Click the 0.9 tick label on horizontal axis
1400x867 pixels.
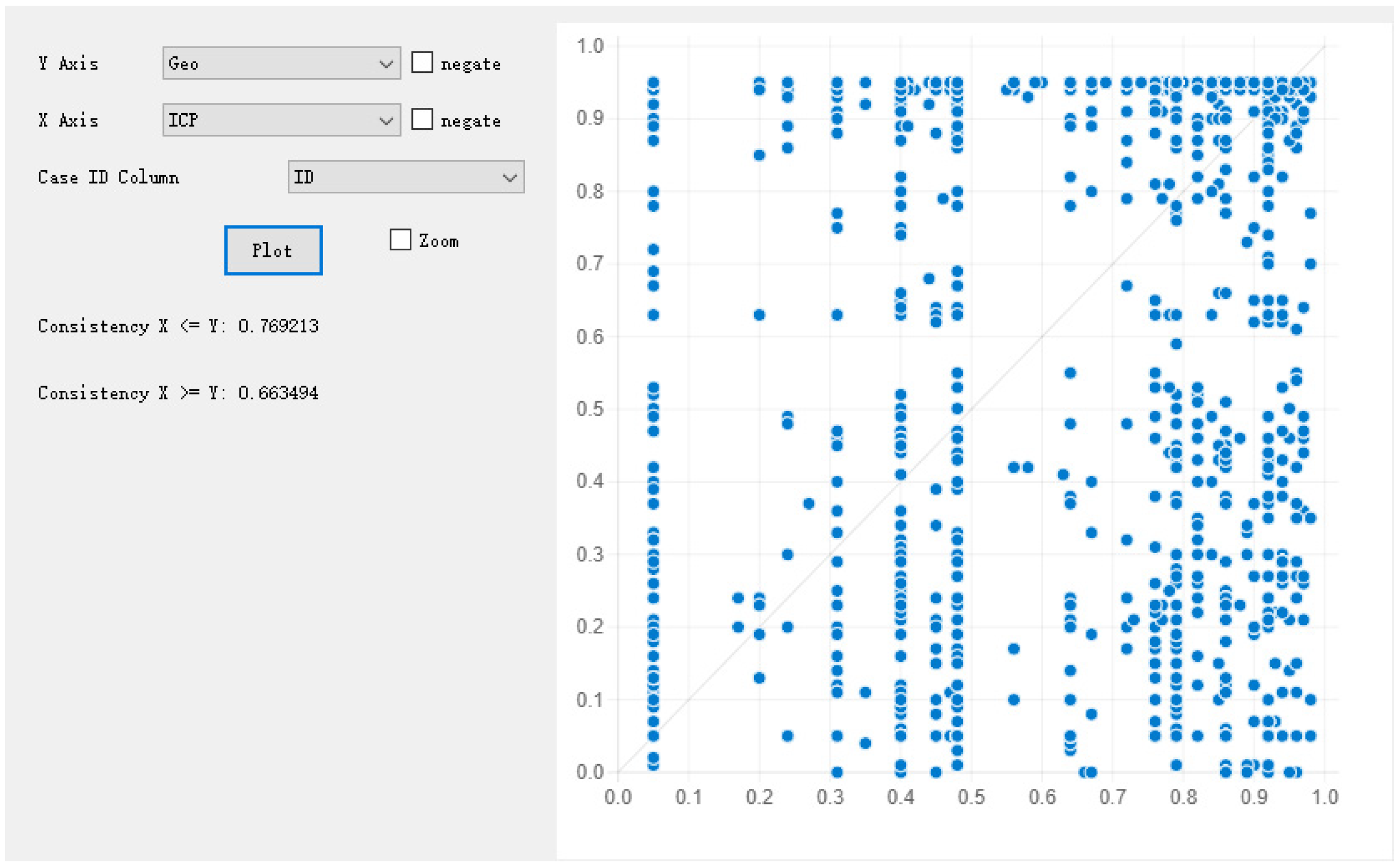(1254, 797)
